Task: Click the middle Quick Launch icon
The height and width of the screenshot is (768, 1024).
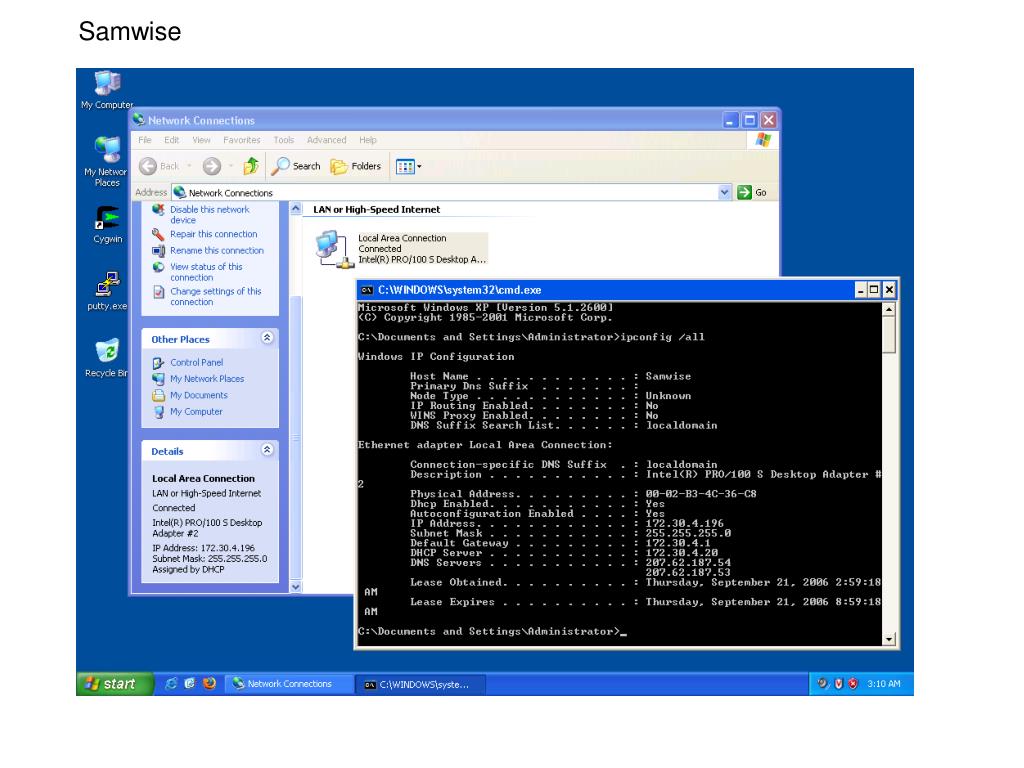Action: pos(190,684)
